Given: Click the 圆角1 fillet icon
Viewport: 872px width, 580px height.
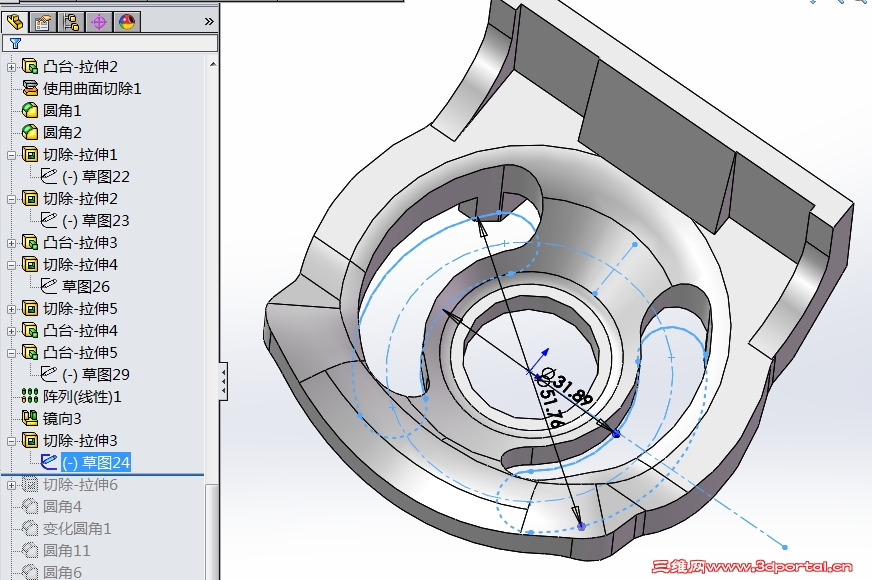Looking at the screenshot, I should pos(29,111).
